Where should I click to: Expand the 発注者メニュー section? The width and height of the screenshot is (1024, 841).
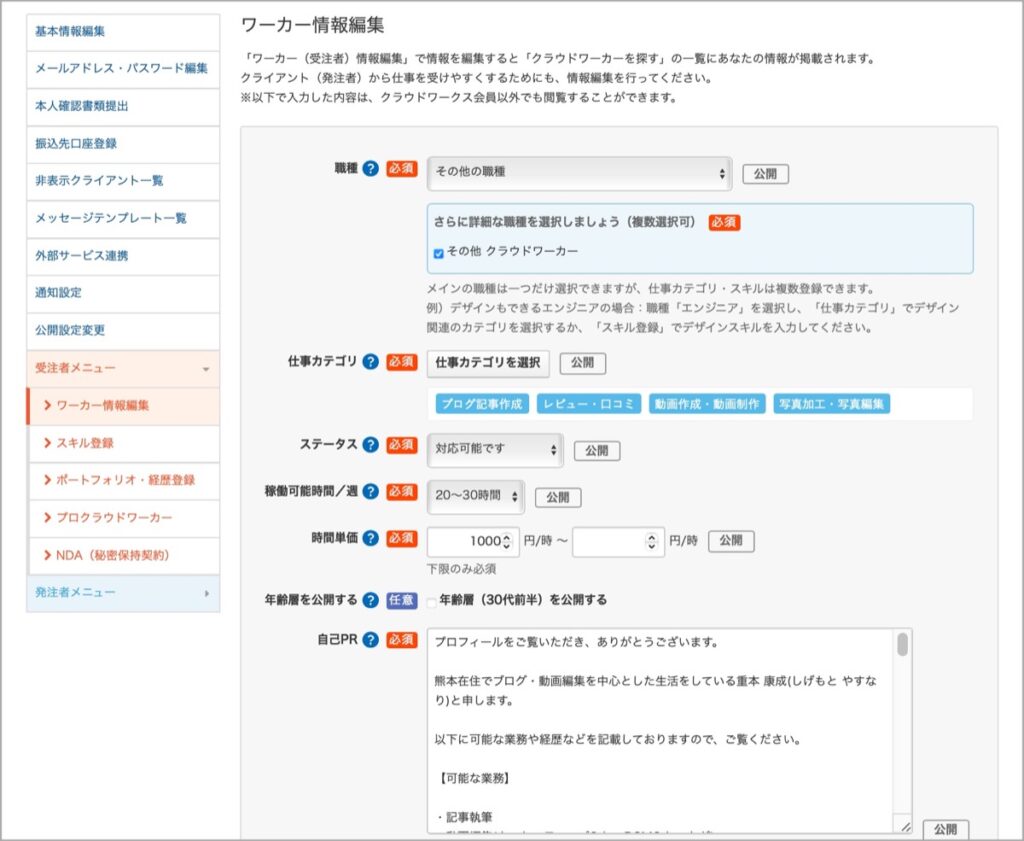point(123,593)
